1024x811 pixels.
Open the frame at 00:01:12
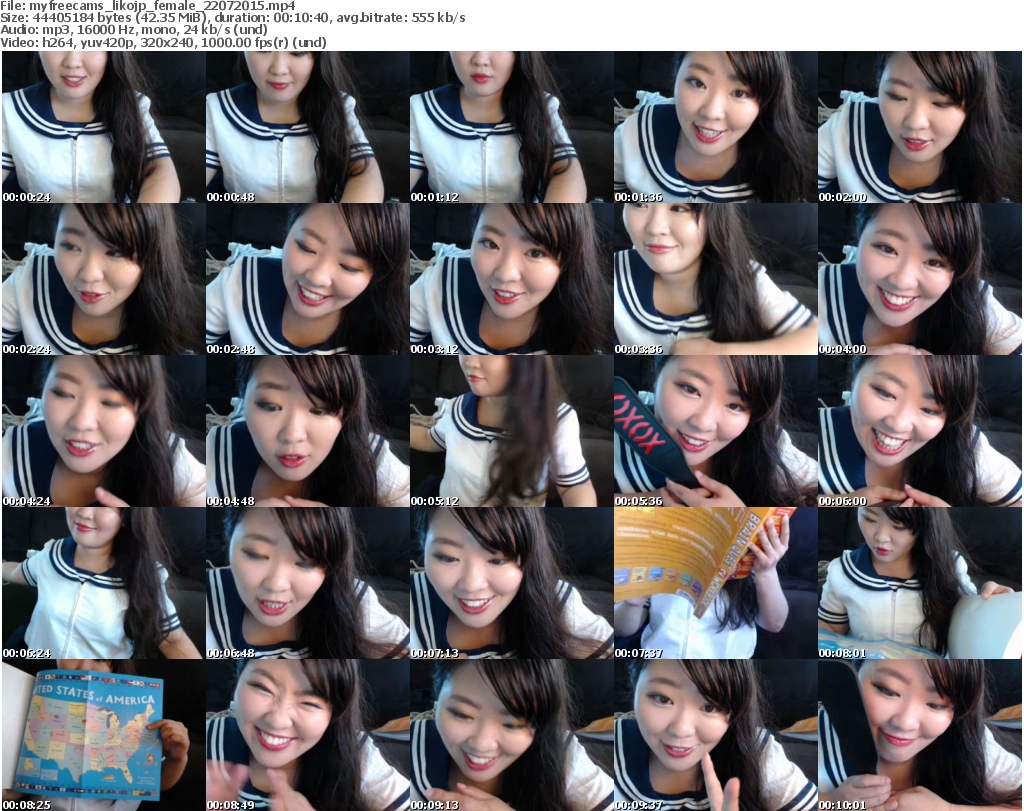(511, 127)
